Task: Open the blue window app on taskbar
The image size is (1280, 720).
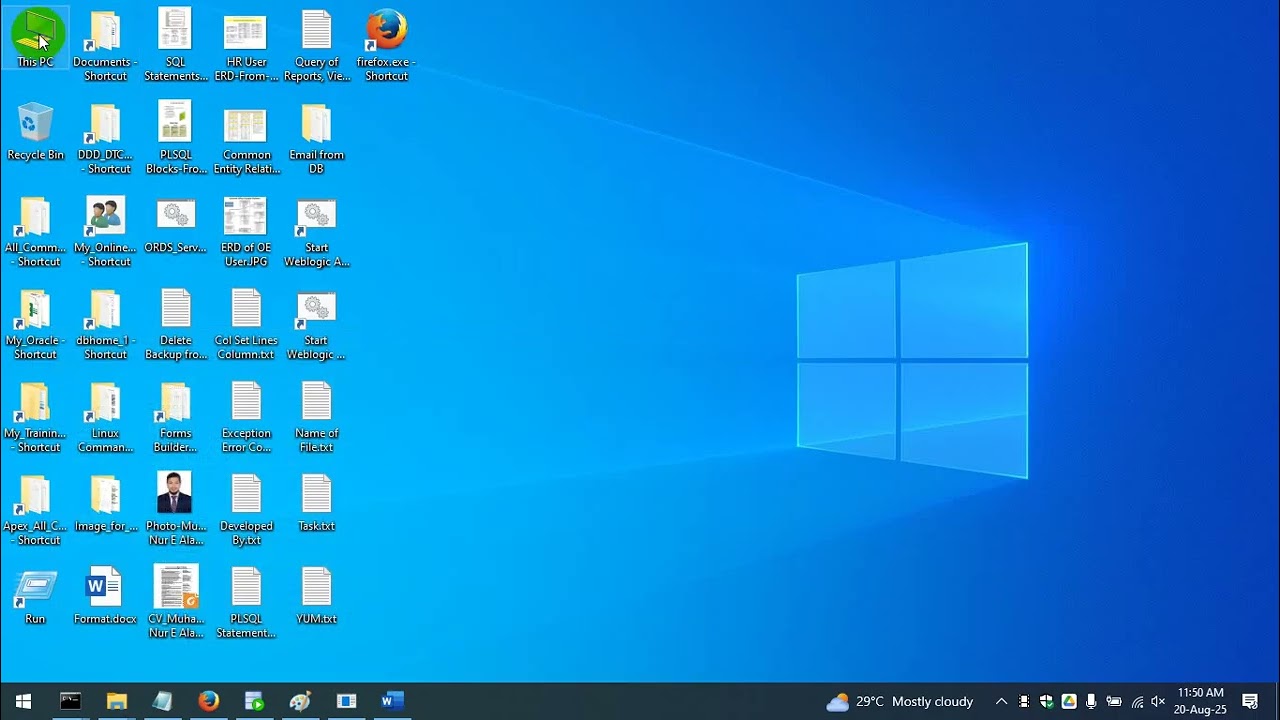Action: 346,701
